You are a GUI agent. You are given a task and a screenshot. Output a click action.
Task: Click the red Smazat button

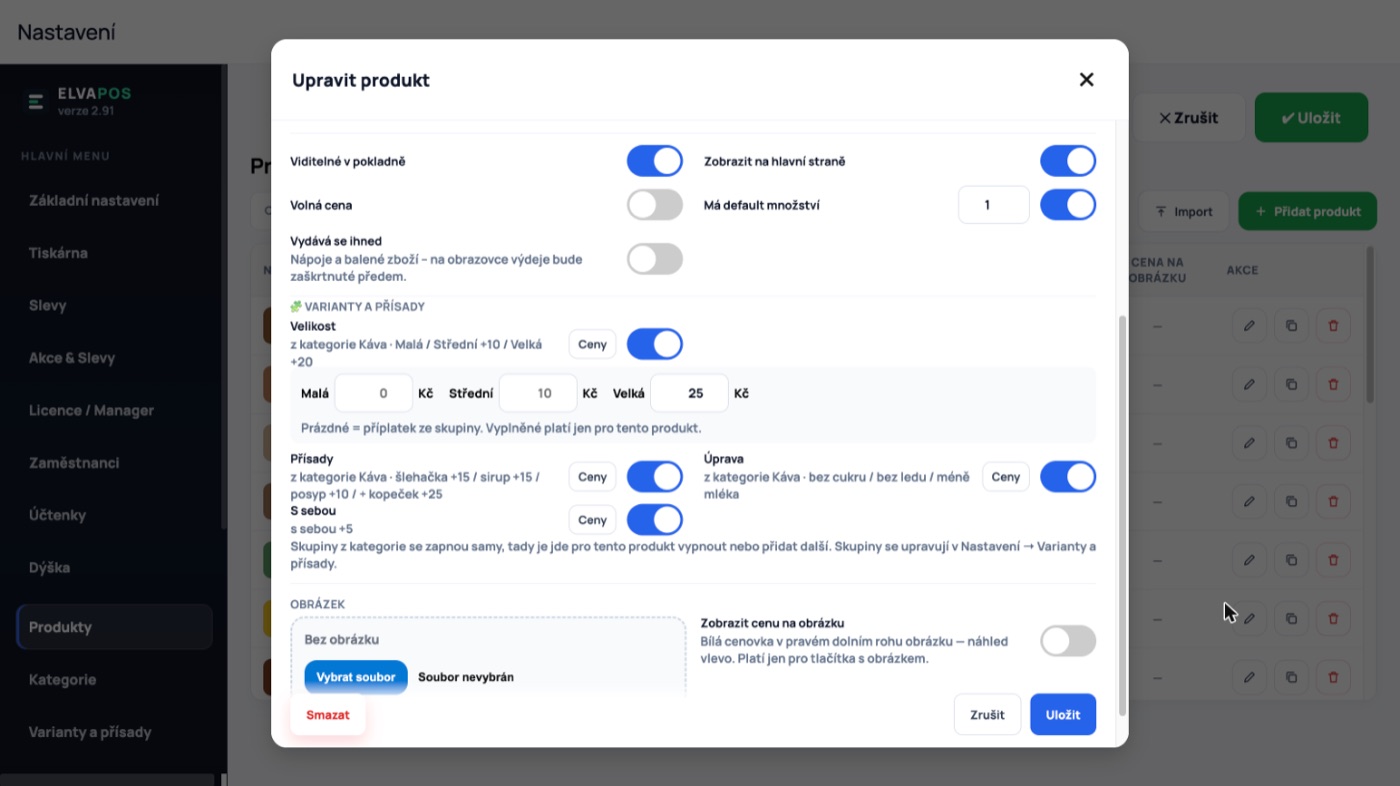pyautogui.click(x=328, y=715)
